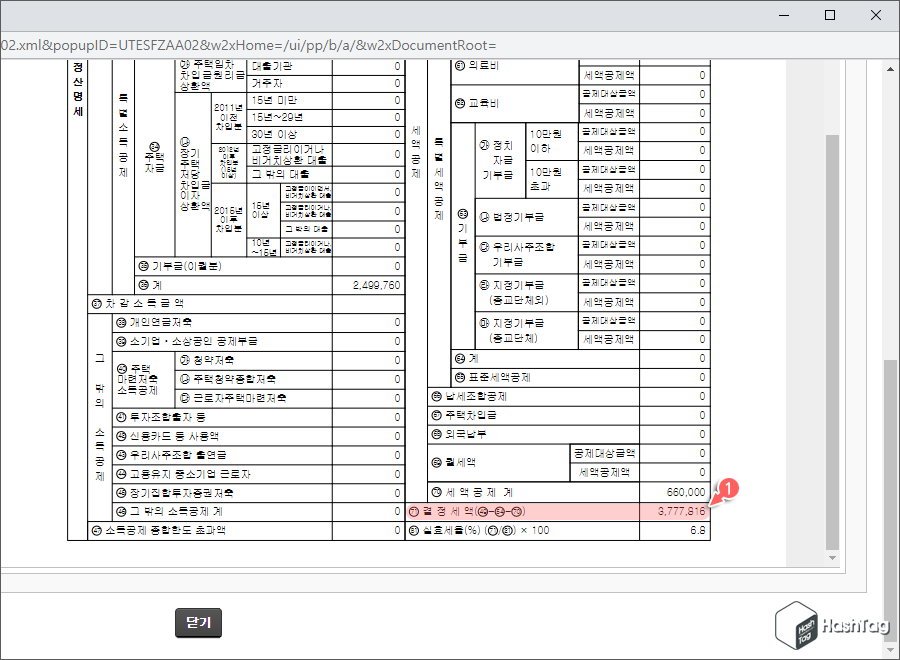Select the 월세액 공제대상금액 label
Screen dimensions: 900x660
click(604, 453)
